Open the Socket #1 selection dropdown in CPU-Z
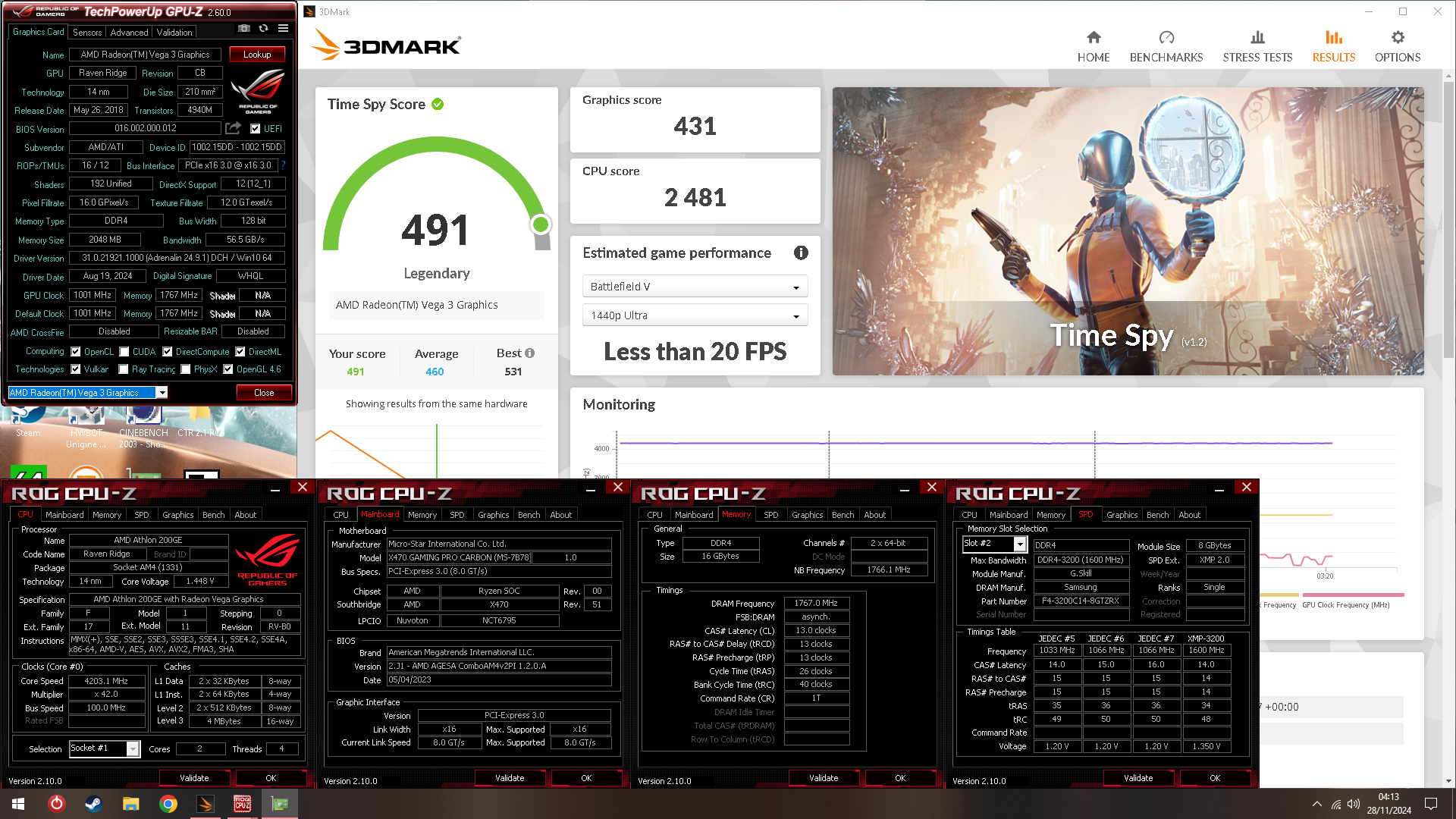 coord(133,749)
